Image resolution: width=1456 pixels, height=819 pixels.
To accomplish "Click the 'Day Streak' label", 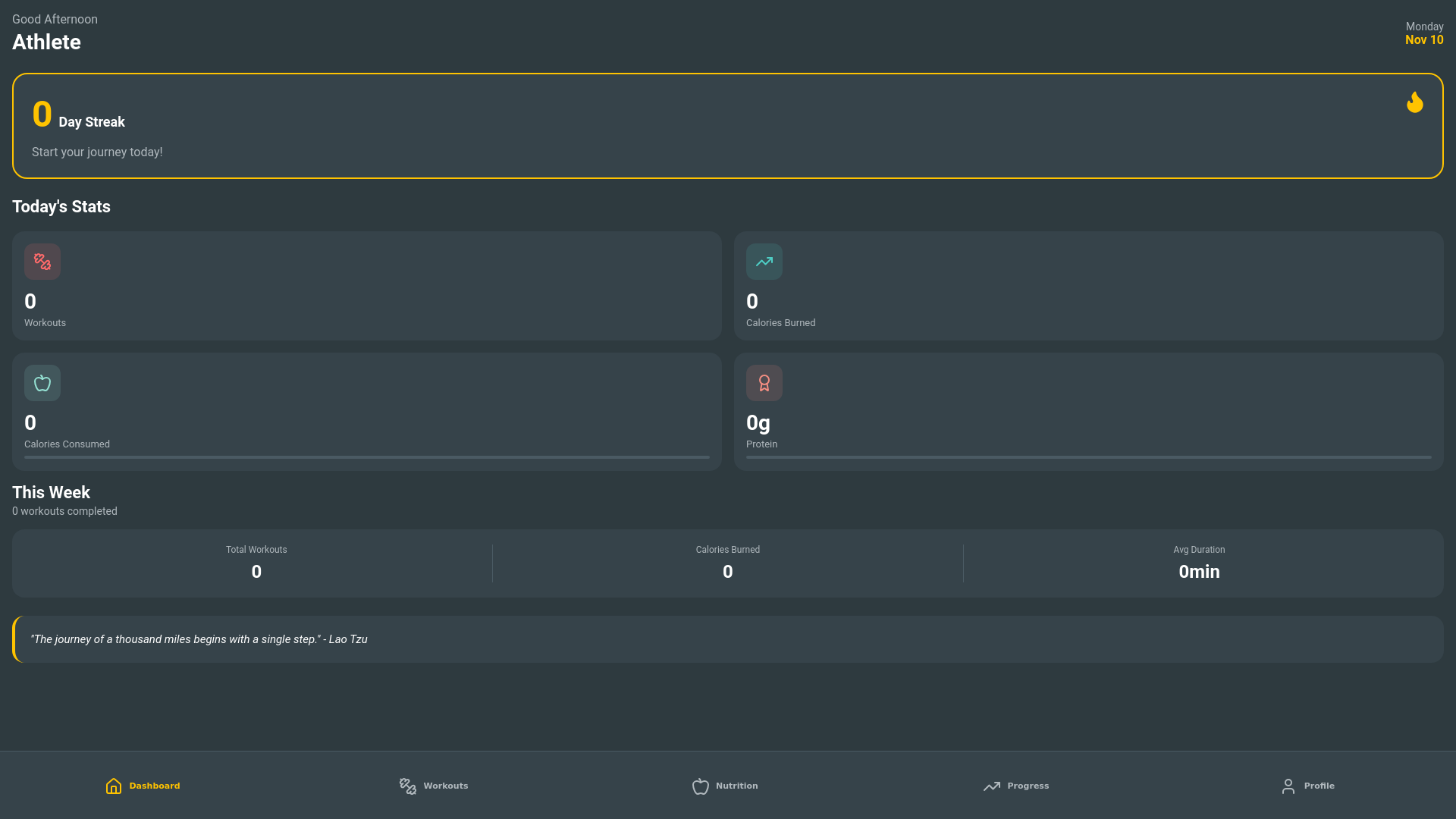I will click(x=92, y=122).
